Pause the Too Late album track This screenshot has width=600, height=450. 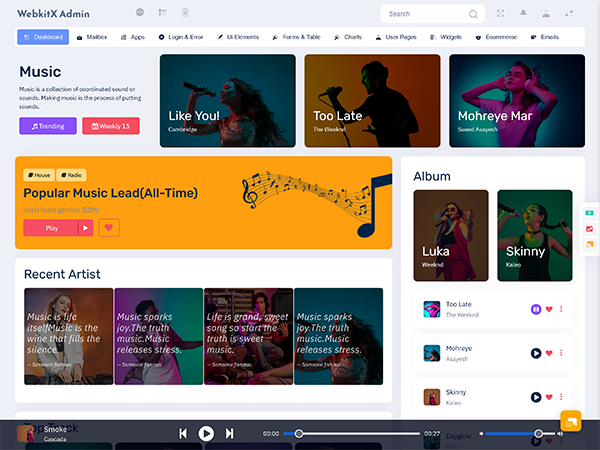[536, 309]
